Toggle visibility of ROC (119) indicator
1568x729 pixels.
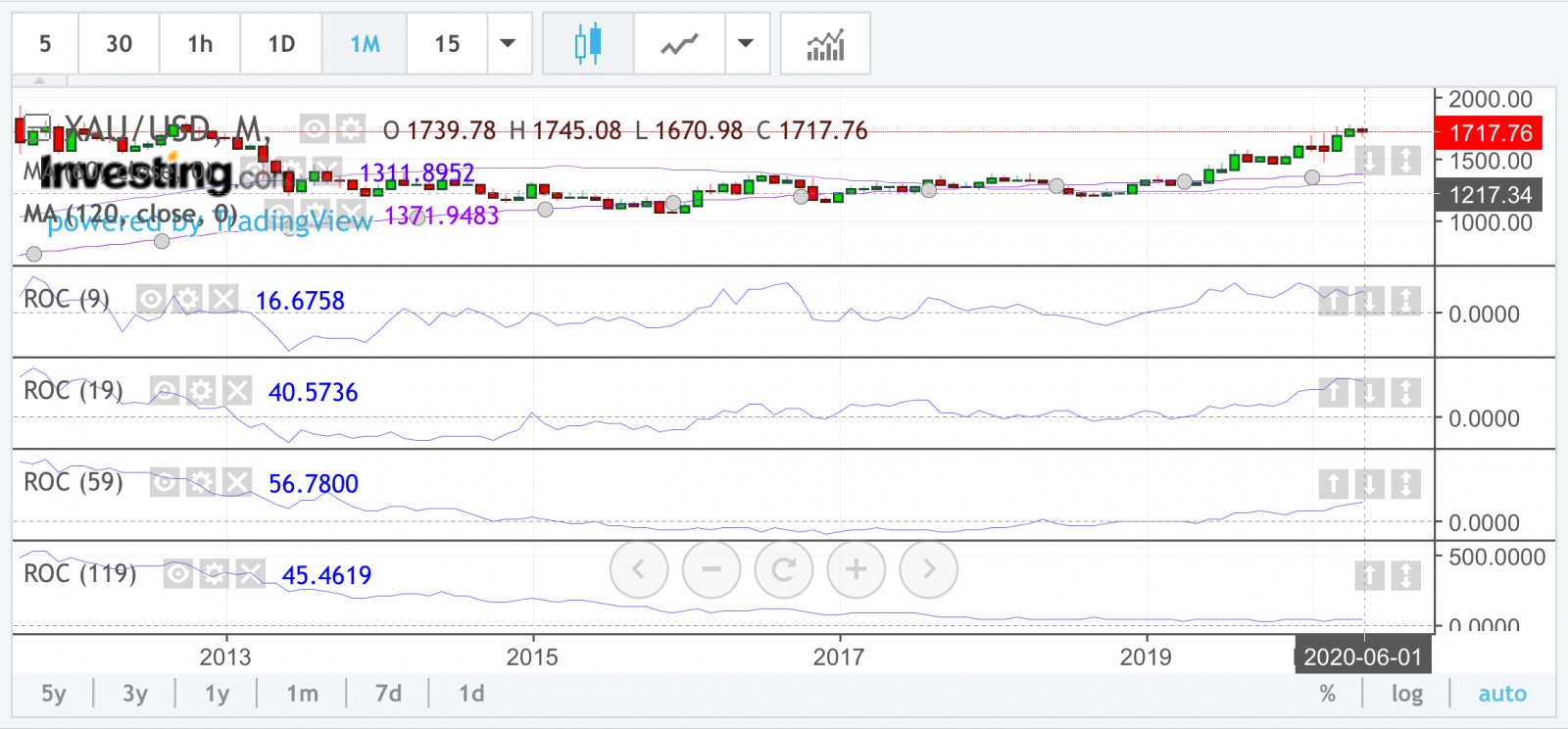pos(177,573)
